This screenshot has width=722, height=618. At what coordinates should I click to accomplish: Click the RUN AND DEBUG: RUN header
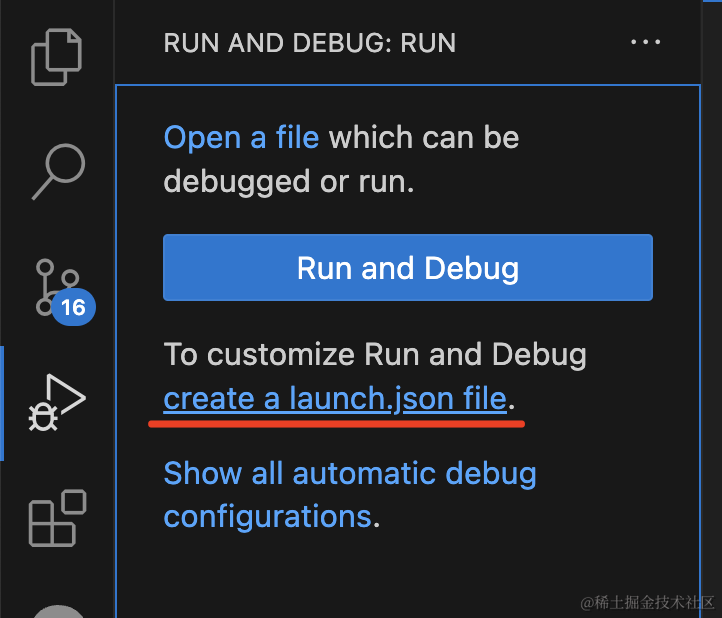point(309,43)
